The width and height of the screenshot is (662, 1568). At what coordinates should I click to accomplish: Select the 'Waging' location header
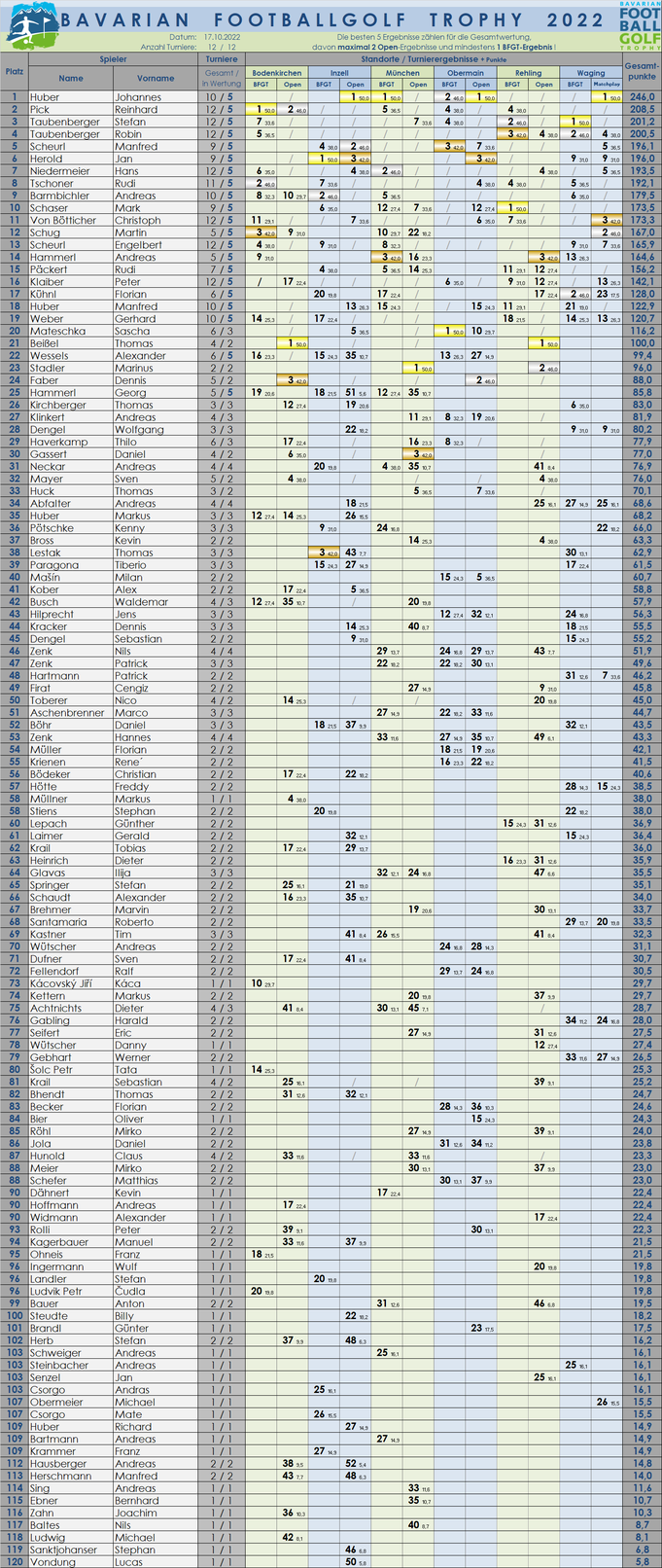pos(591,72)
